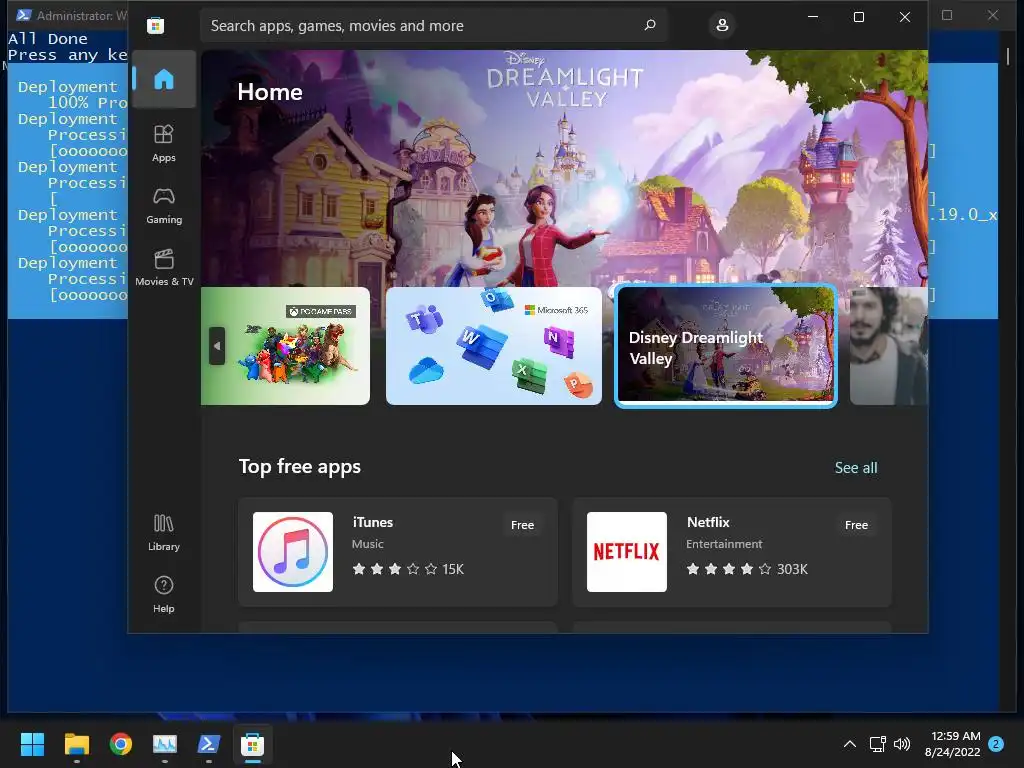
Task: Show hidden system tray icons
Action: click(x=850, y=744)
